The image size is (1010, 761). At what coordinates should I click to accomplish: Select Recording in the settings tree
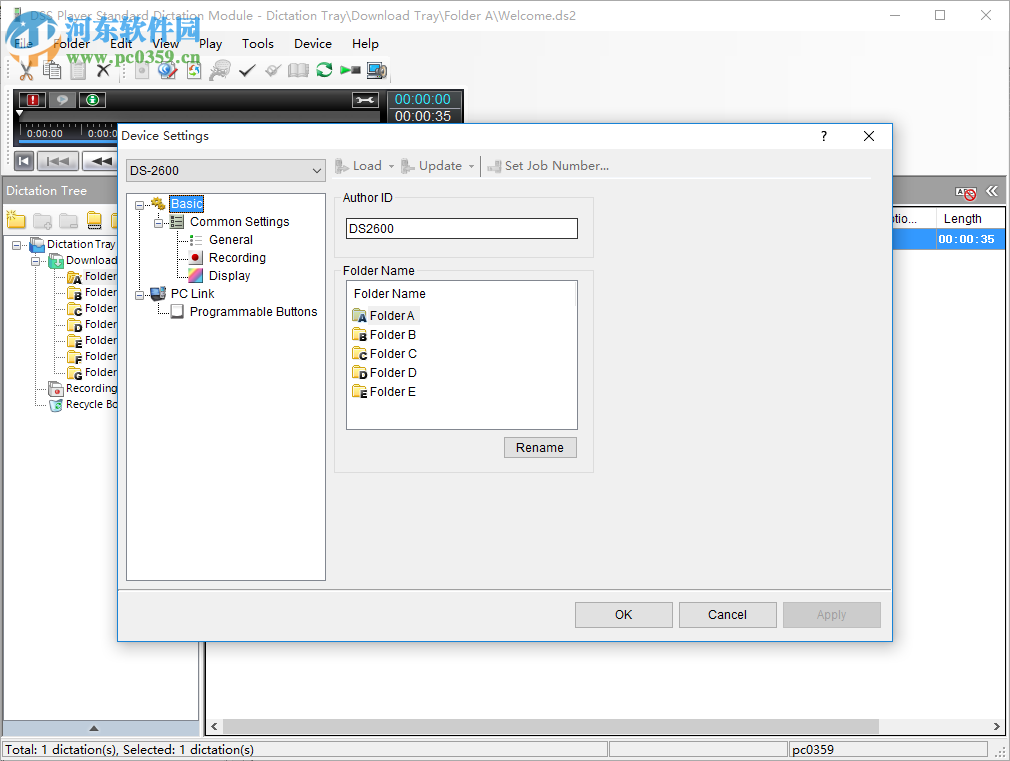(x=237, y=258)
